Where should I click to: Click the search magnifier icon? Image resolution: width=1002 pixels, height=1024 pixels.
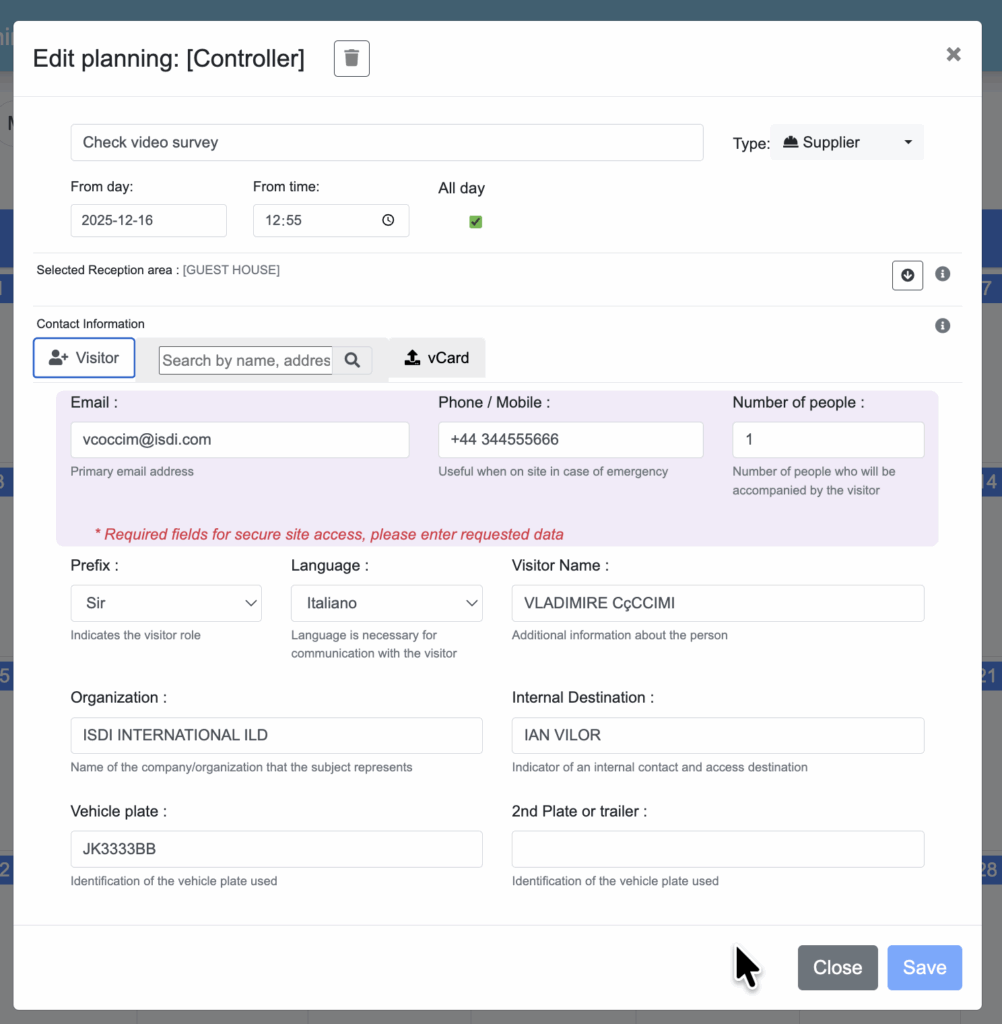(x=352, y=360)
